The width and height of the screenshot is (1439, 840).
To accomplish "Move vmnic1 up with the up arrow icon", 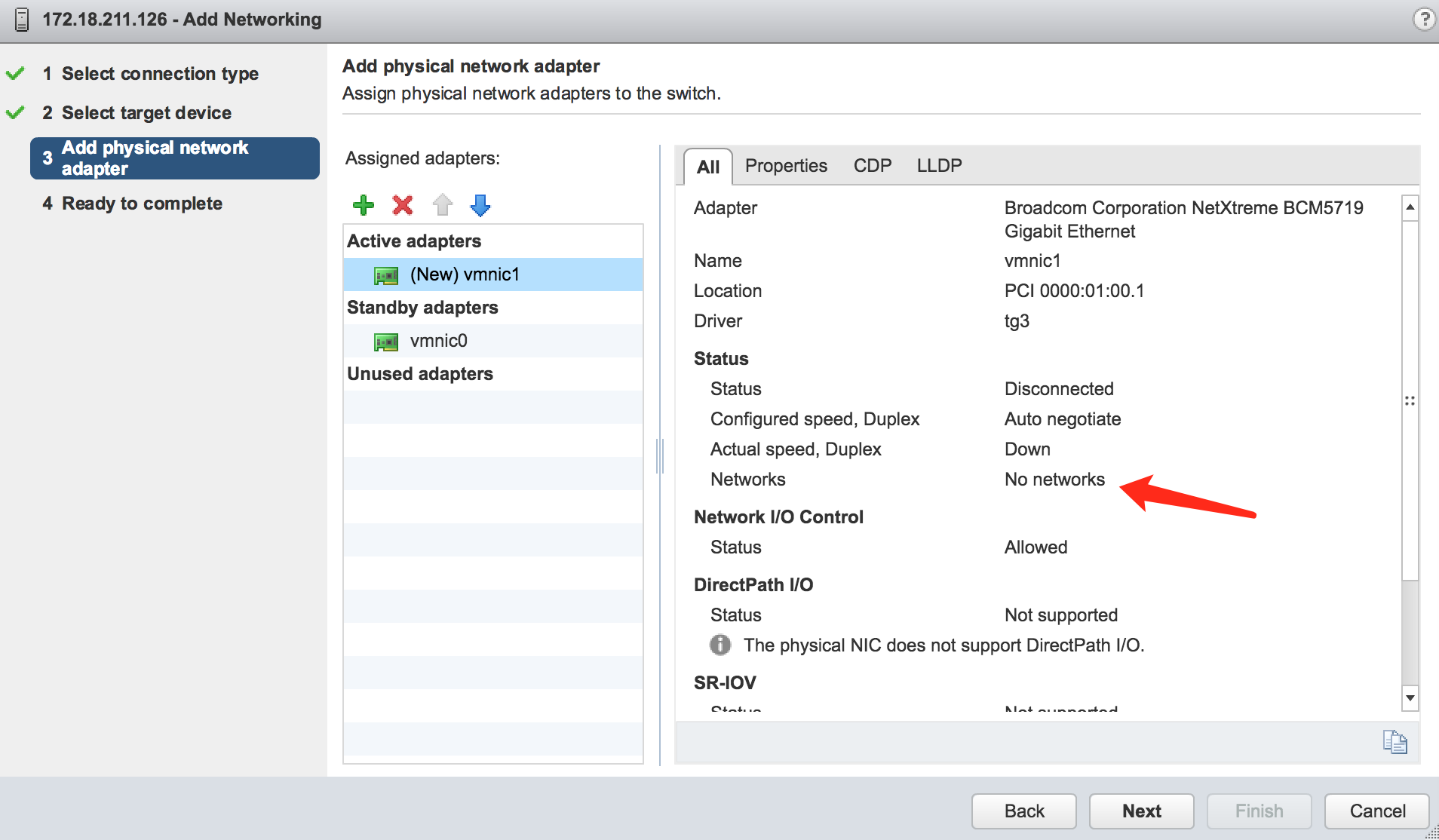I will pos(442,204).
